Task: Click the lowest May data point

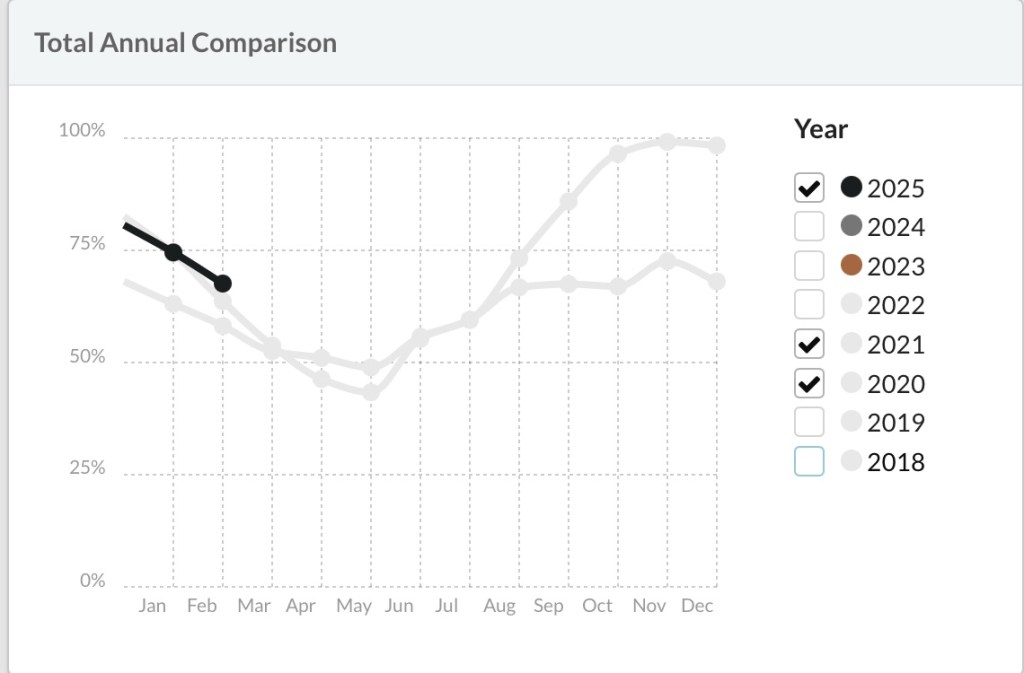Action: point(371,392)
